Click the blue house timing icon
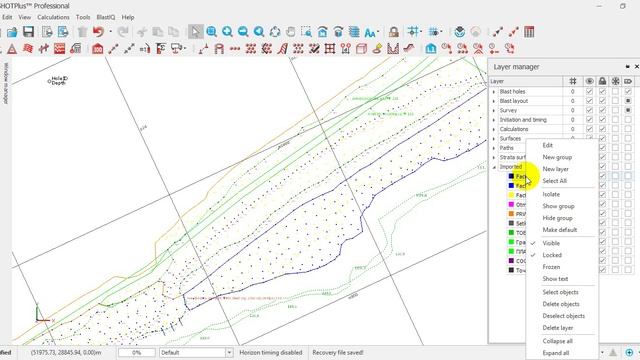The image size is (640, 360). point(431,49)
